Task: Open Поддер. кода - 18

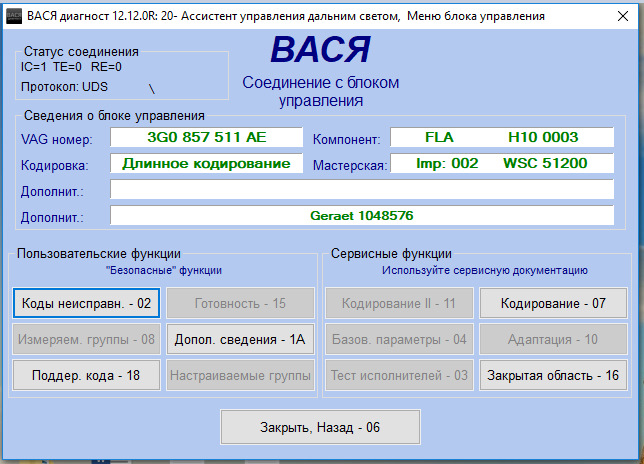Action: (x=86, y=375)
